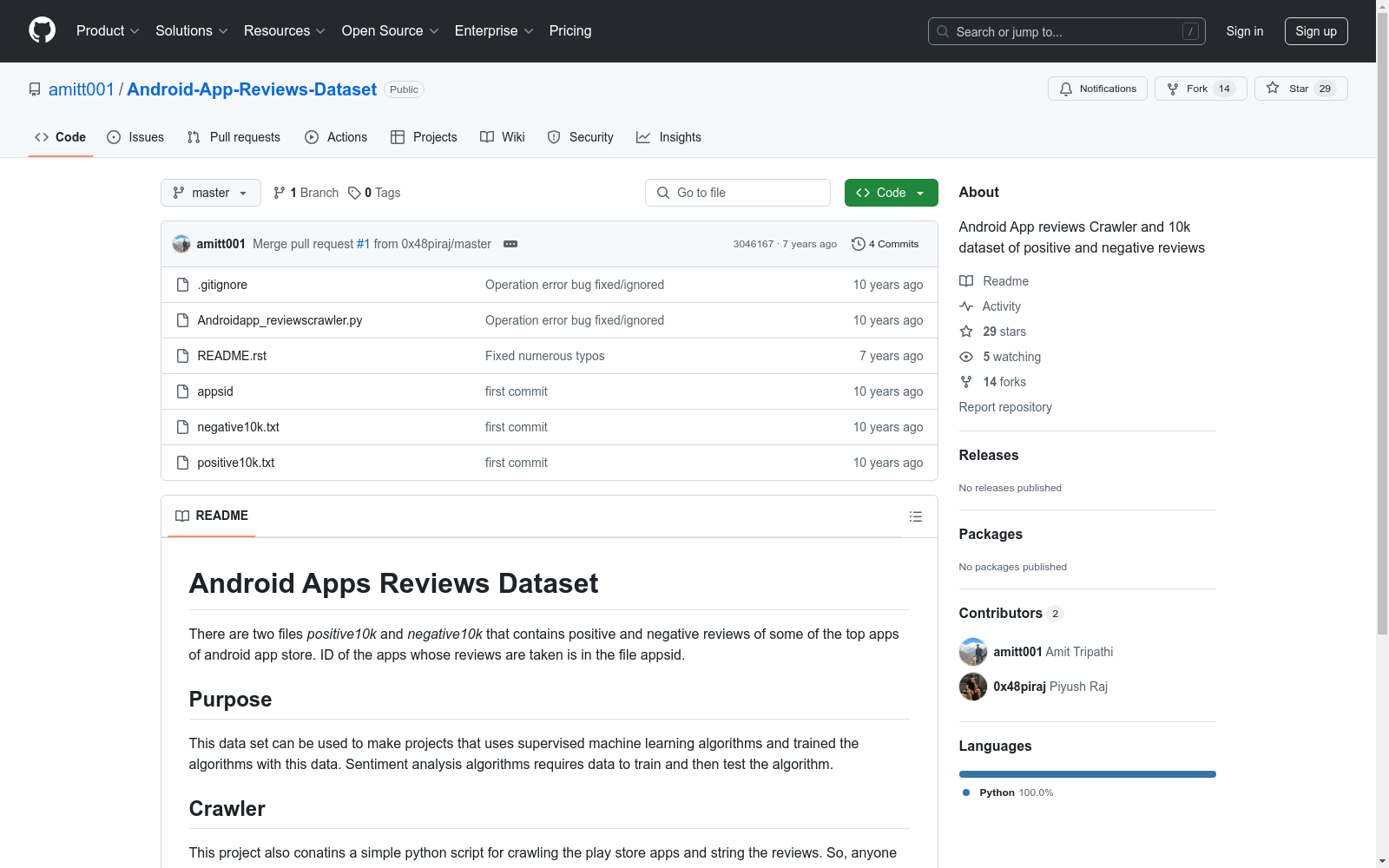Open the Insights tab

[x=668, y=137]
